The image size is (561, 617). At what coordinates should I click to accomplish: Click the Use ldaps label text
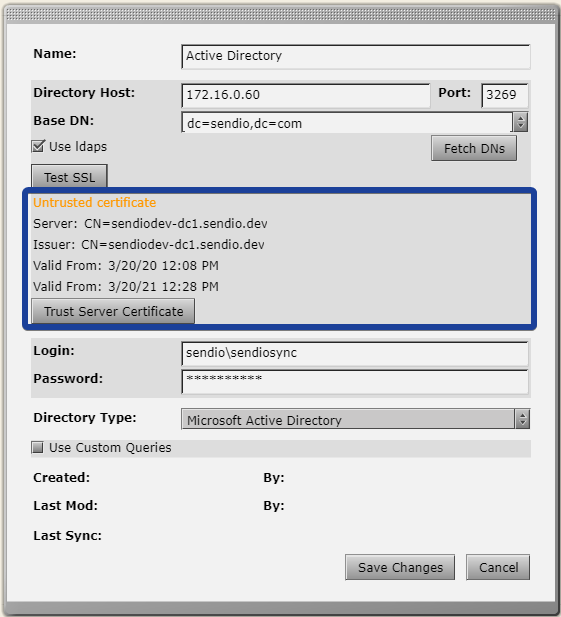click(x=78, y=147)
